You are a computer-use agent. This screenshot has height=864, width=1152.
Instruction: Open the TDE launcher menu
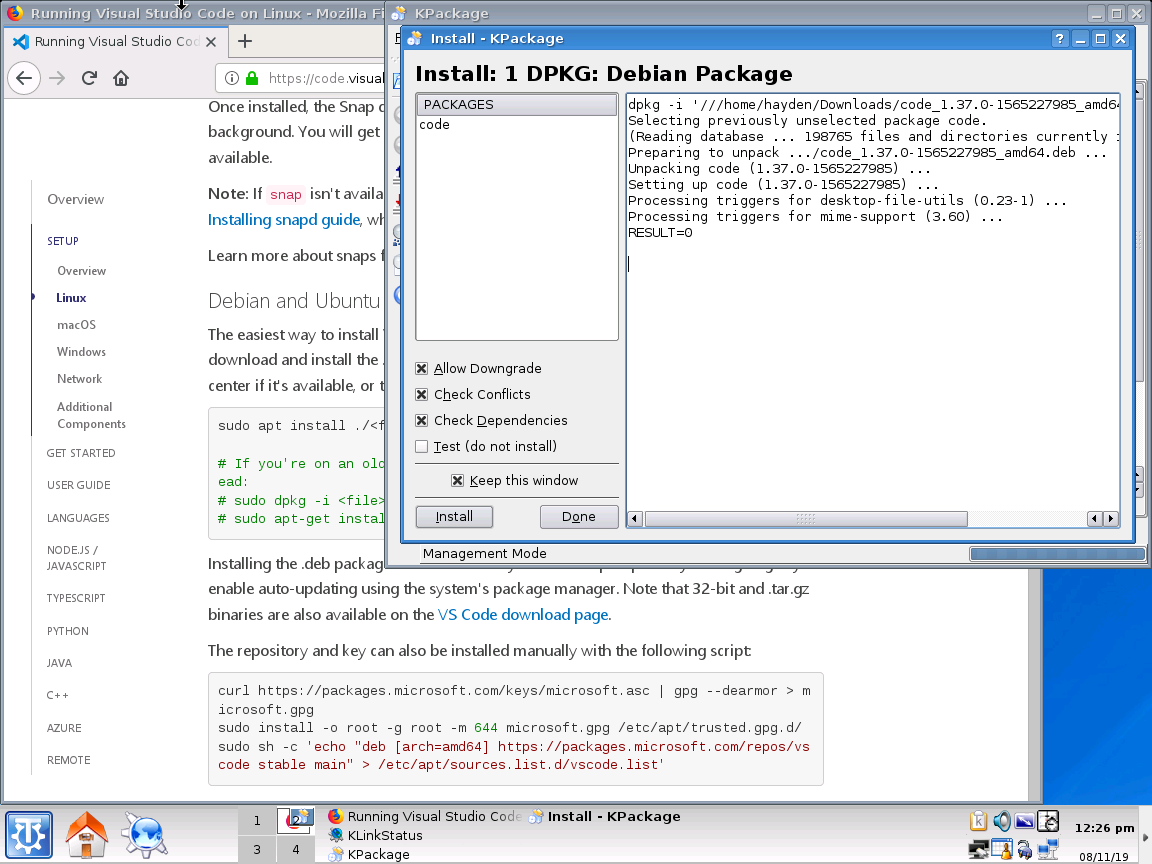click(29, 835)
